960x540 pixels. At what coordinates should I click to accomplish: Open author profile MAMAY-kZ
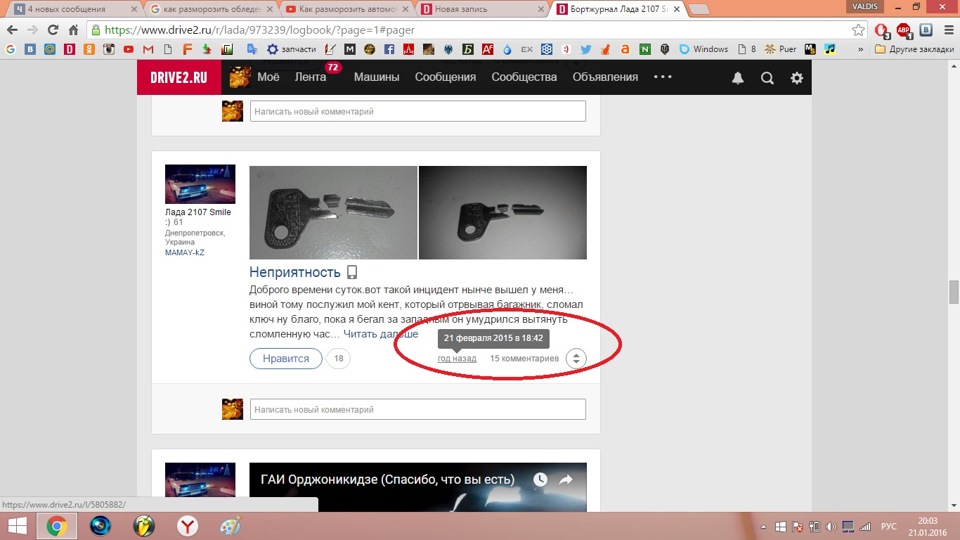tap(184, 252)
